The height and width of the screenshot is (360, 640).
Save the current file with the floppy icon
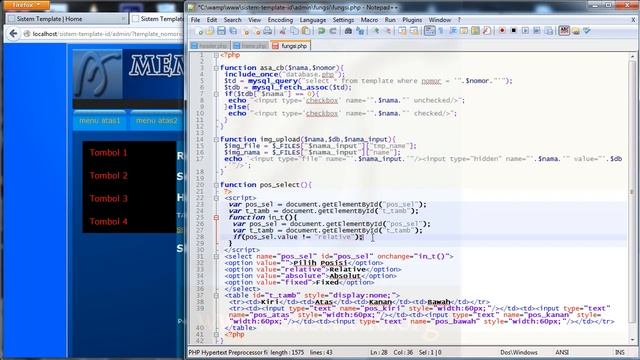click(221, 31)
